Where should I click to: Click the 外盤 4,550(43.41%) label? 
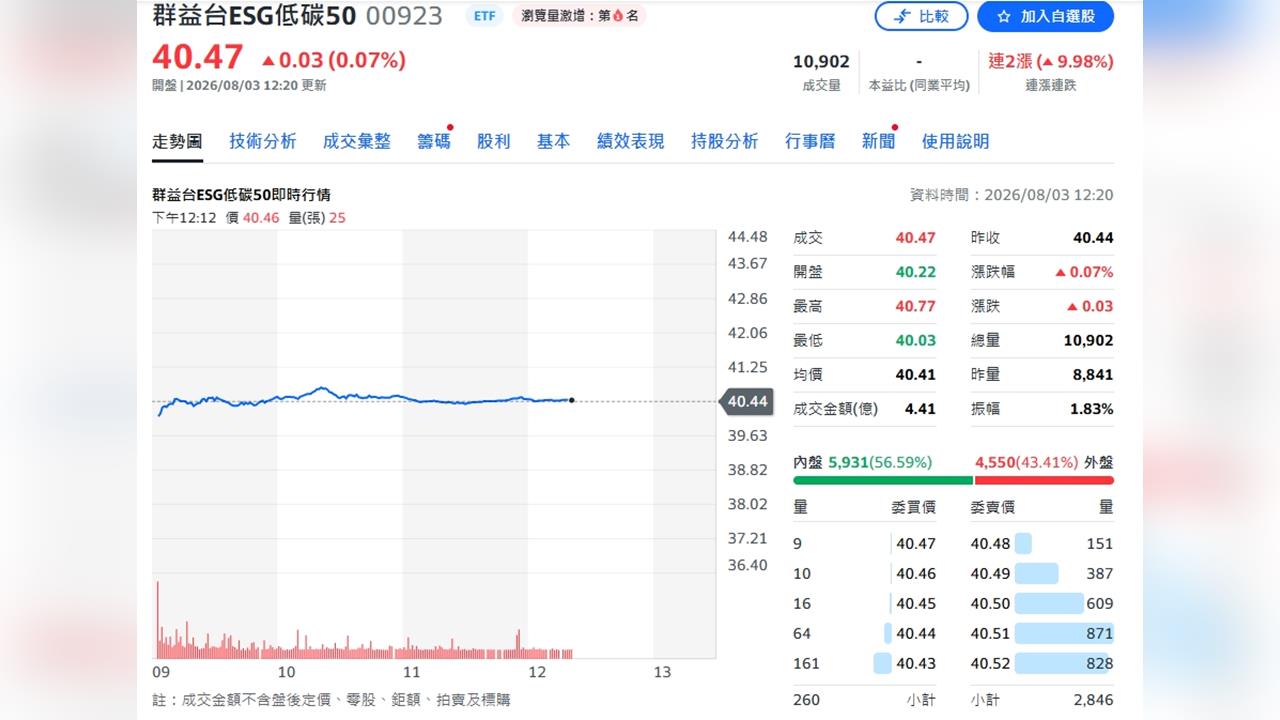point(1044,462)
